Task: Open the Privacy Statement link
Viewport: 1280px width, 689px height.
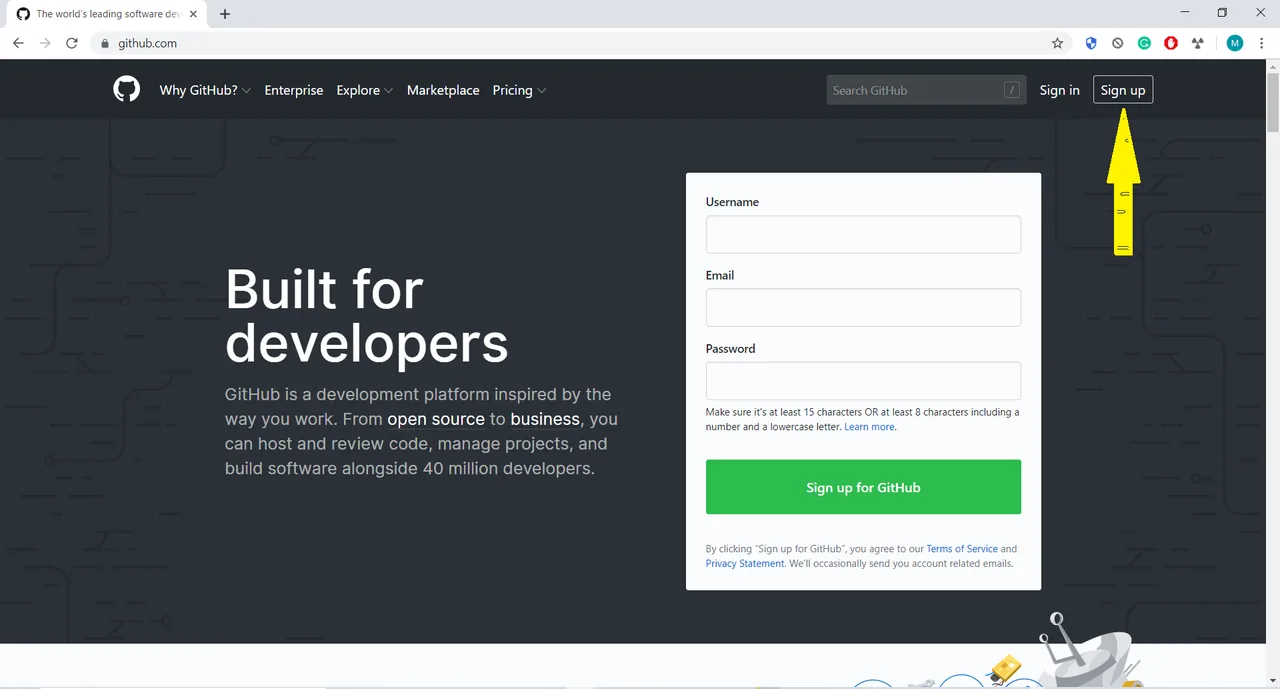Action: pos(745,564)
